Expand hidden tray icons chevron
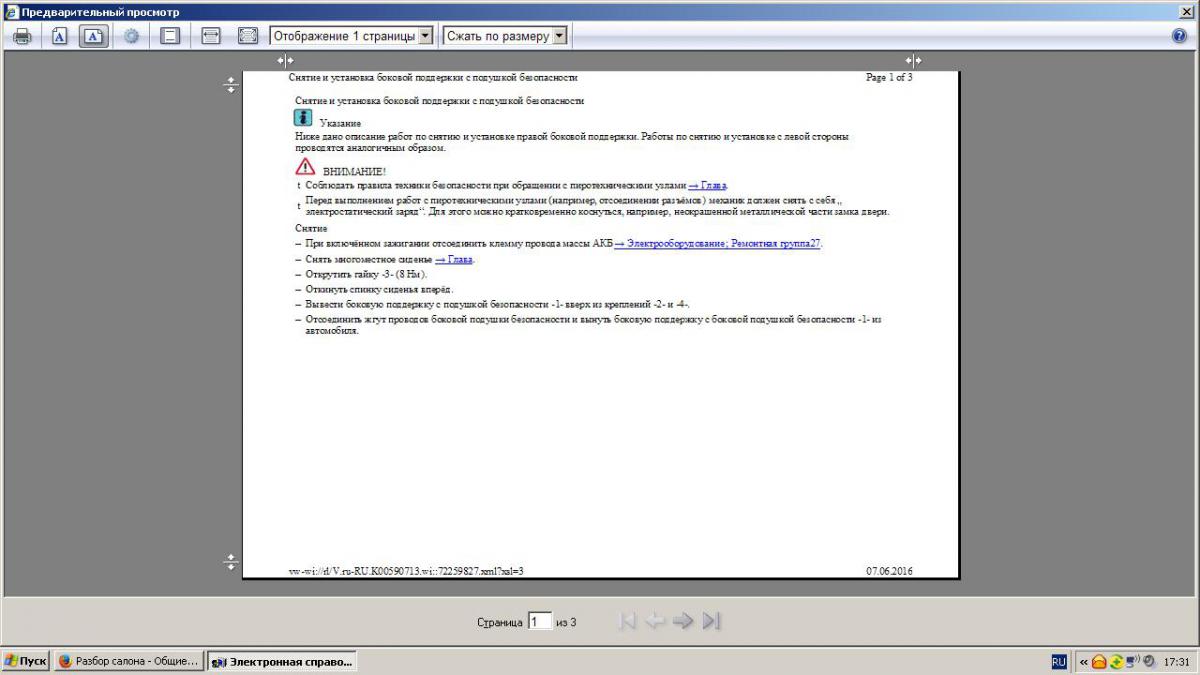This screenshot has height=675, width=1200. pyautogui.click(x=1083, y=661)
